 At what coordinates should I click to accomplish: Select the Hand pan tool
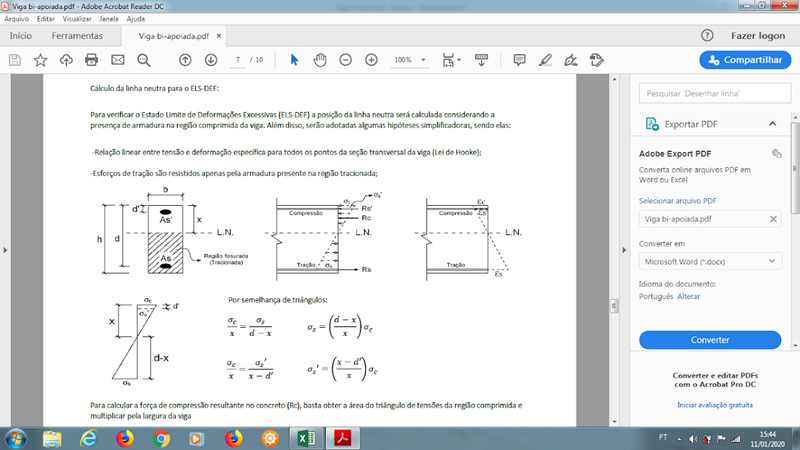click(320, 60)
